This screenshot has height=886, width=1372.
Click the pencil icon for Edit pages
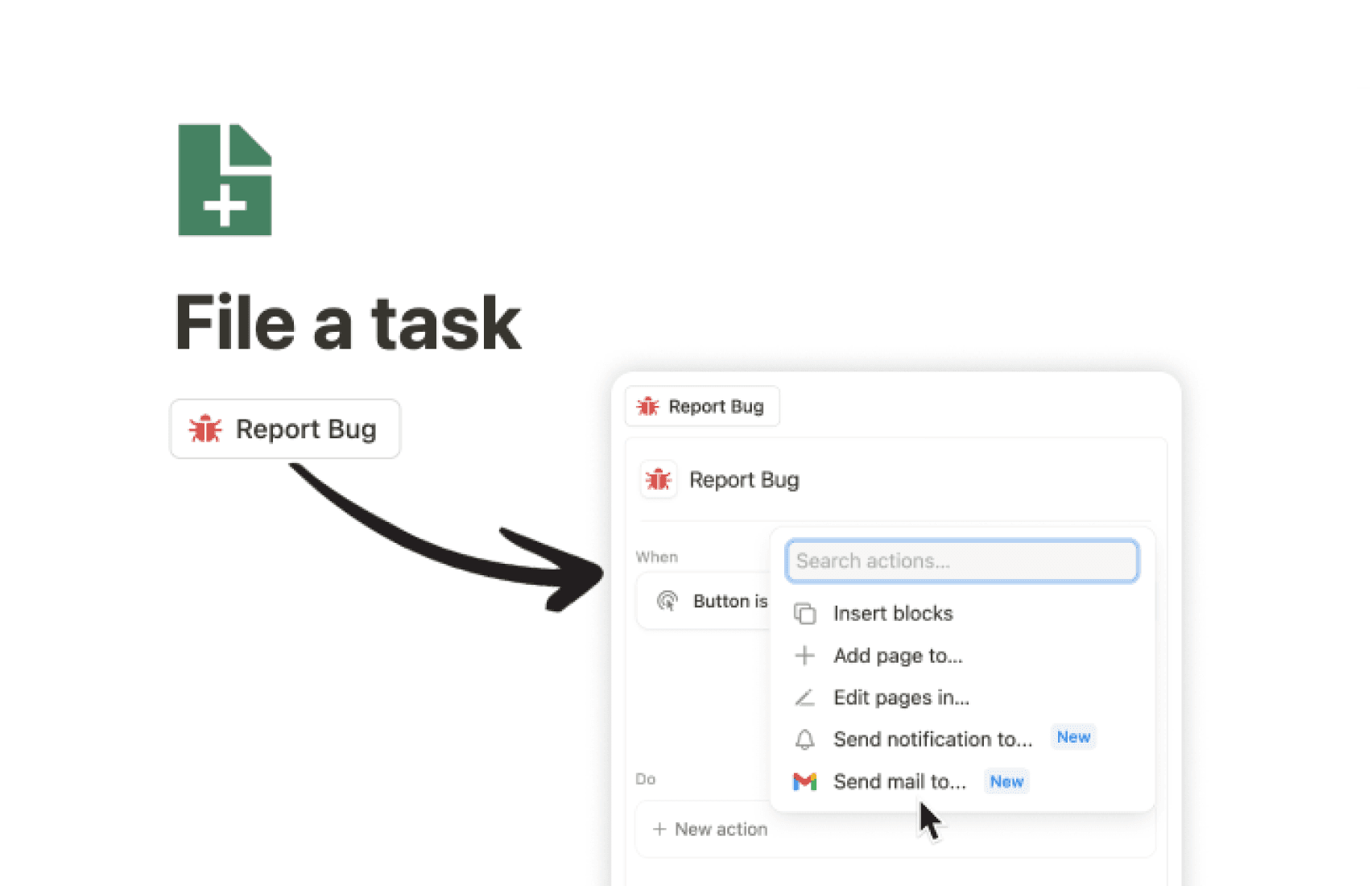(804, 698)
